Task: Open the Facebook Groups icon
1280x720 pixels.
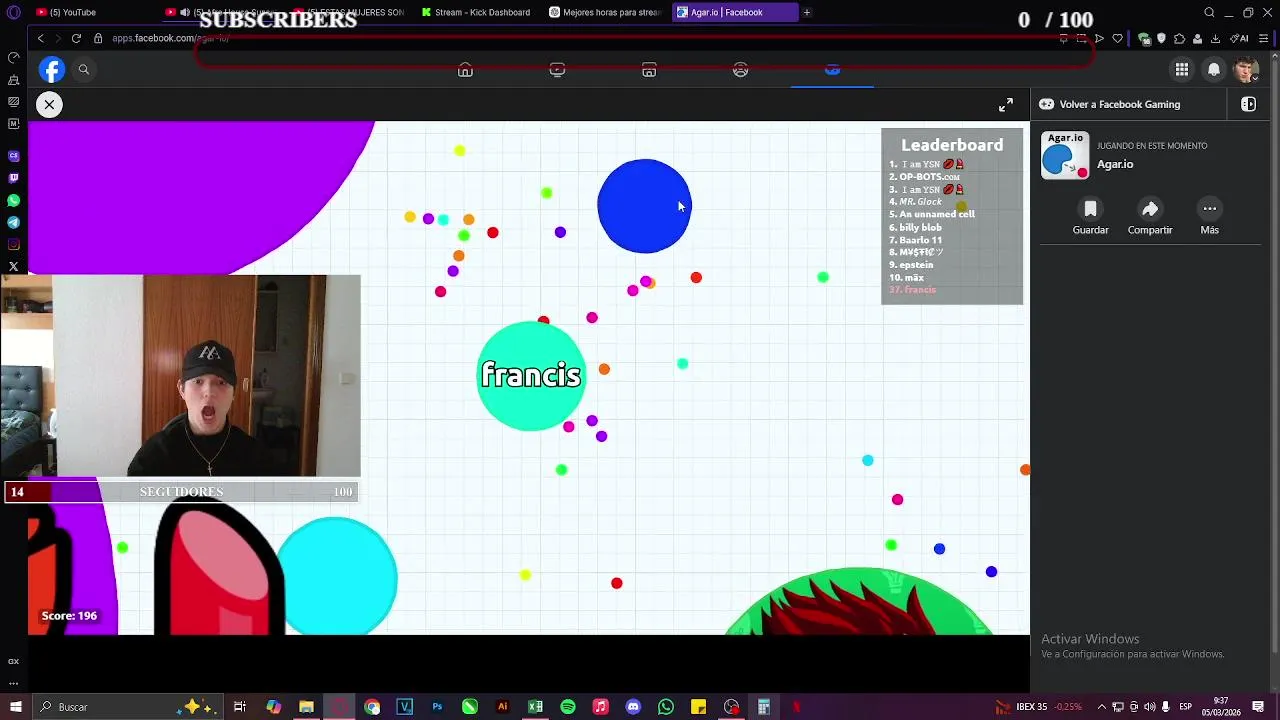Action: pos(740,70)
